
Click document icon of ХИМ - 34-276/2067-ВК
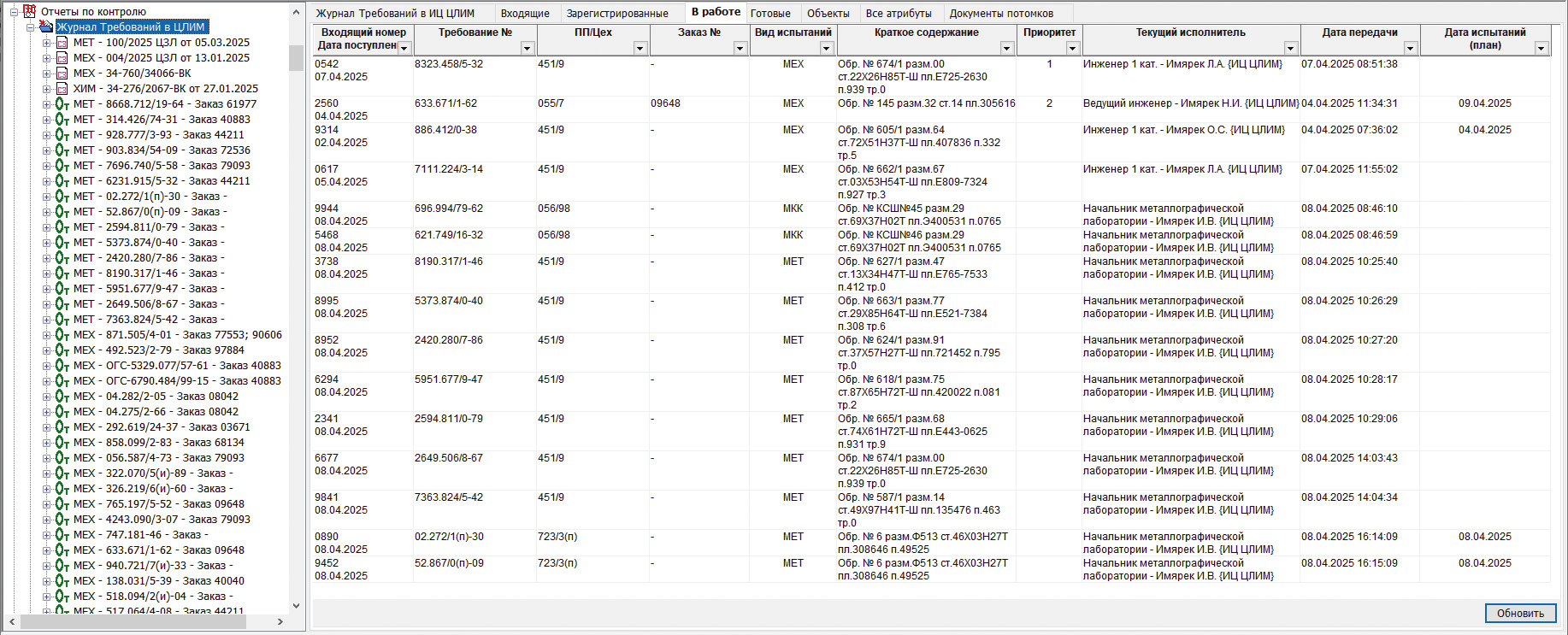click(62, 89)
